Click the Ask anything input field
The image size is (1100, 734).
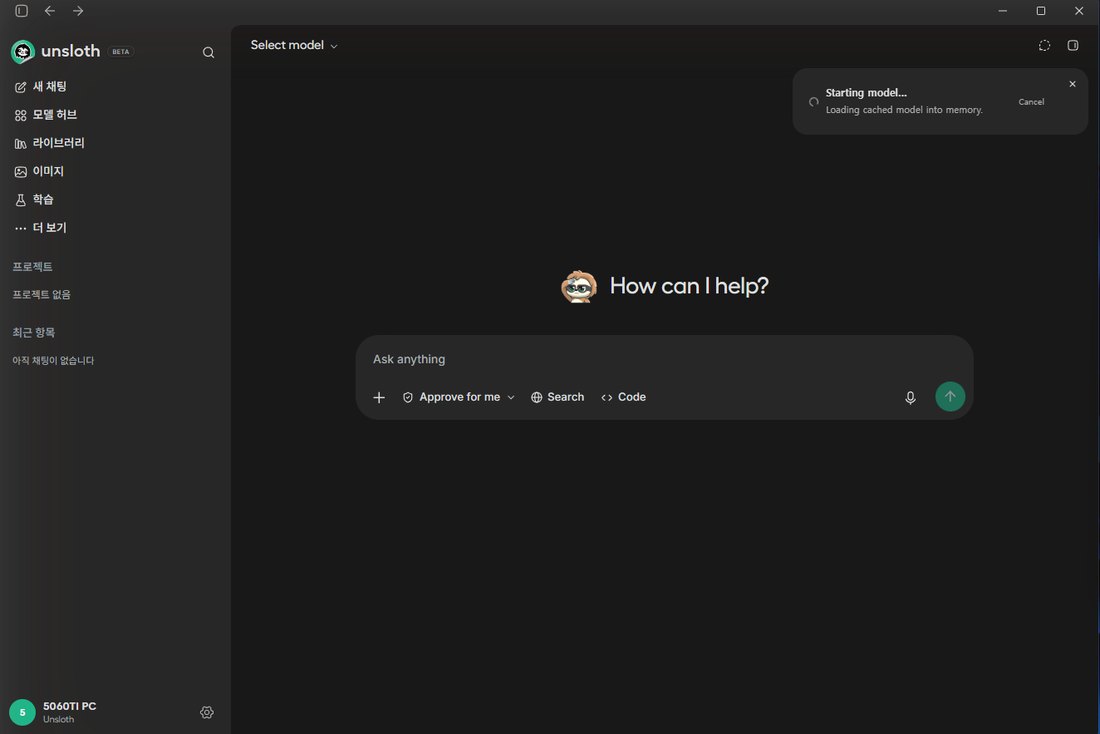click(x=664, y=359)
